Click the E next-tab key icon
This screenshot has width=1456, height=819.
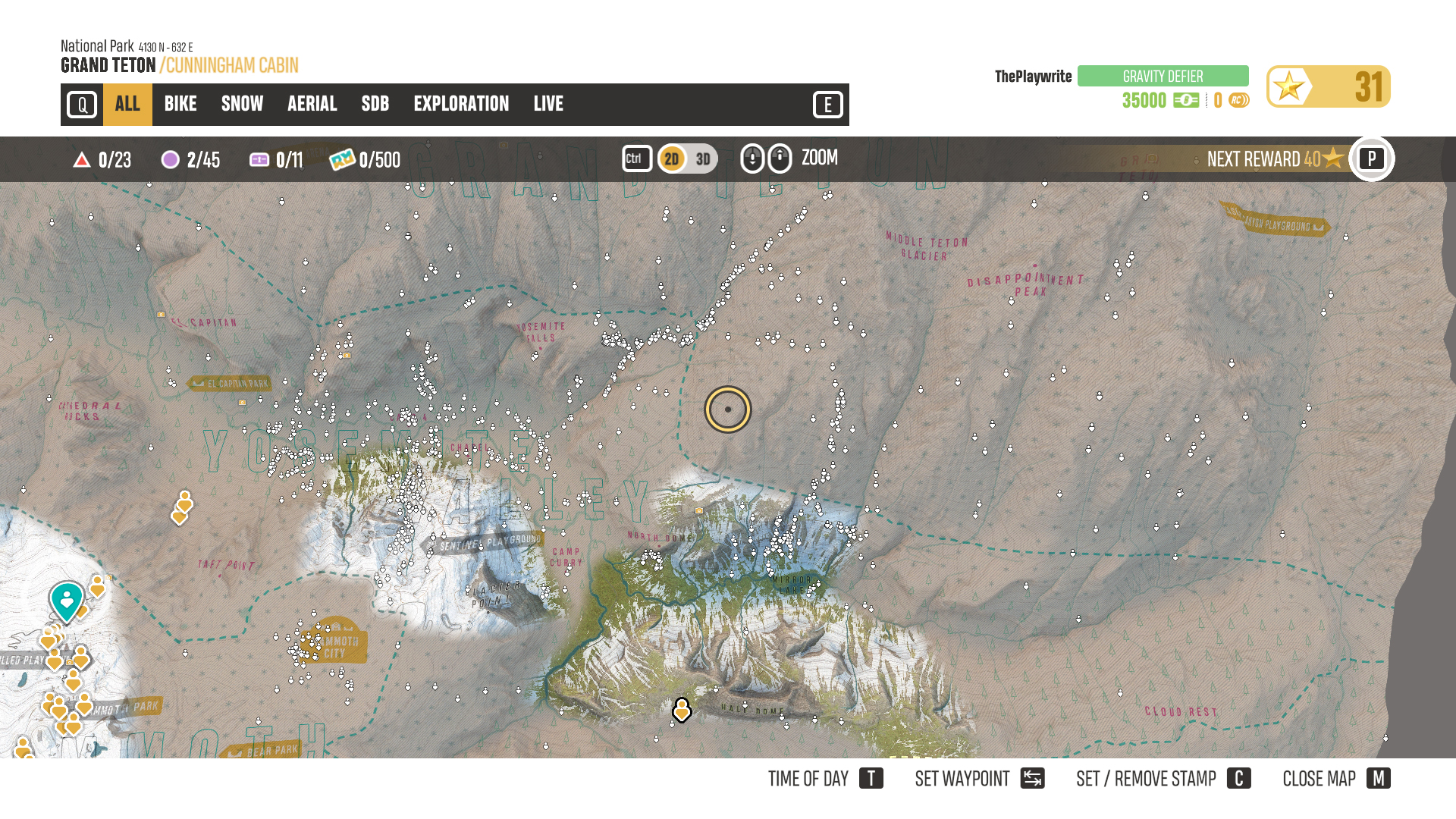(x=827, y=105)
